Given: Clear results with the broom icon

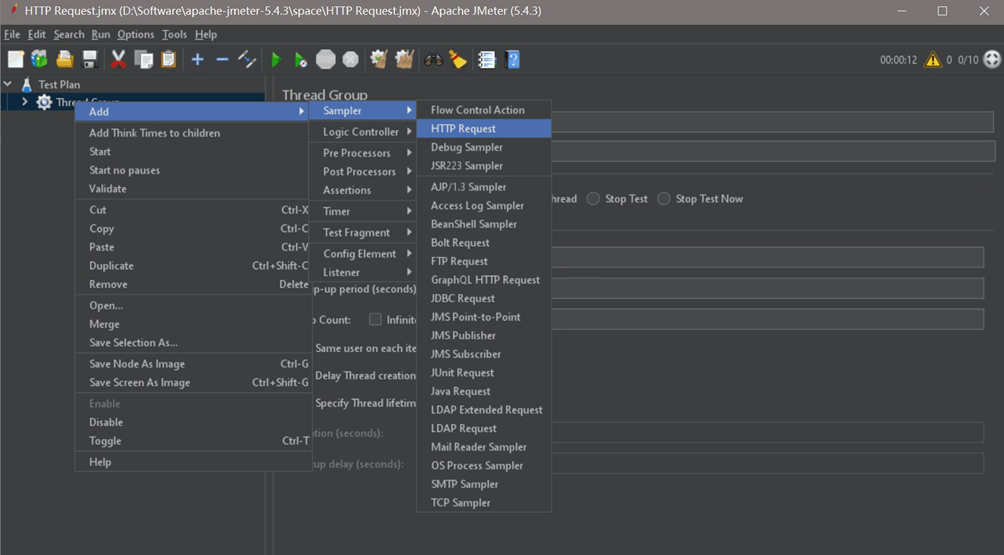Looking at the screenshot, I should tap(379, 60).
